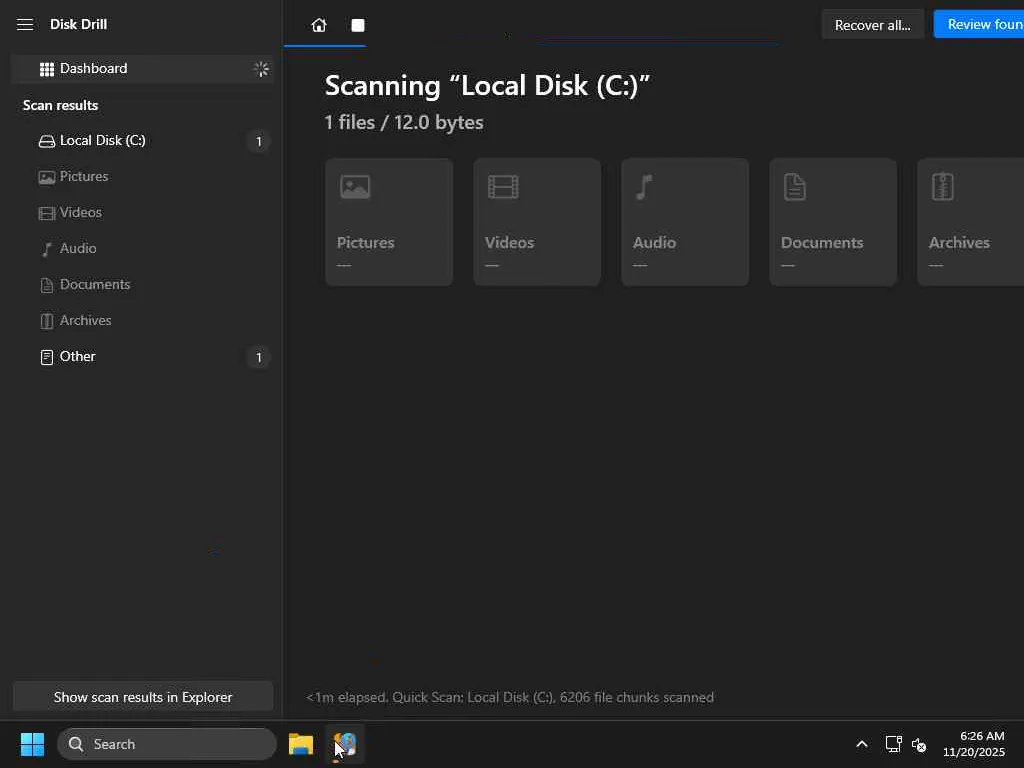Click the hard drive icon for Local Disk (C:)
This screenshot has width=1024, height=768.
[47, 141]
